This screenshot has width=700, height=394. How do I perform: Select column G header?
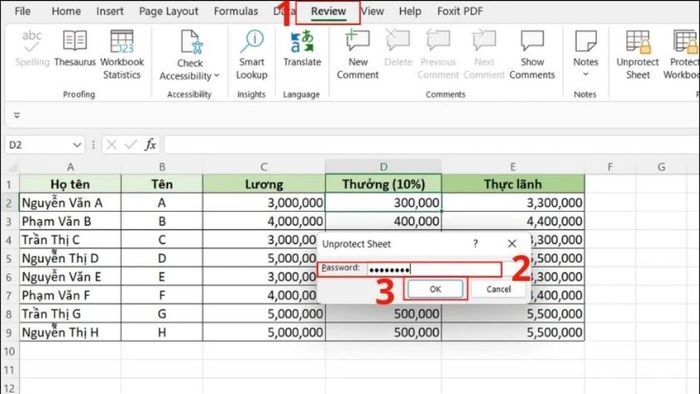click(661, 167)
